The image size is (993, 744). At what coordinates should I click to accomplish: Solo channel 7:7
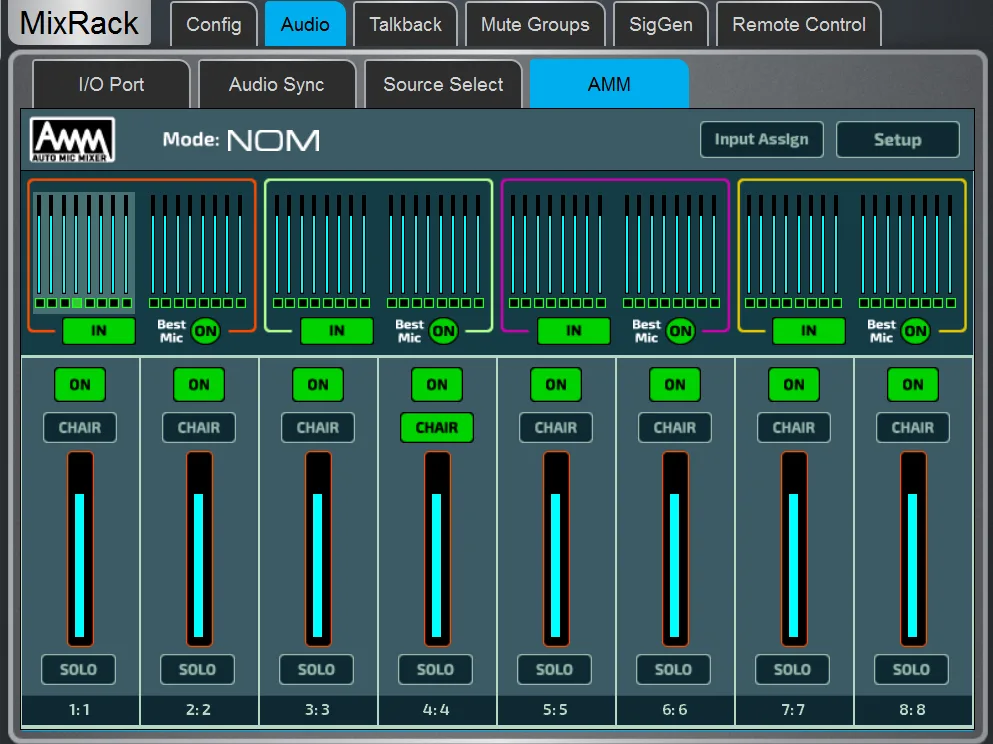pyautogui.click(x=793, y=669)
